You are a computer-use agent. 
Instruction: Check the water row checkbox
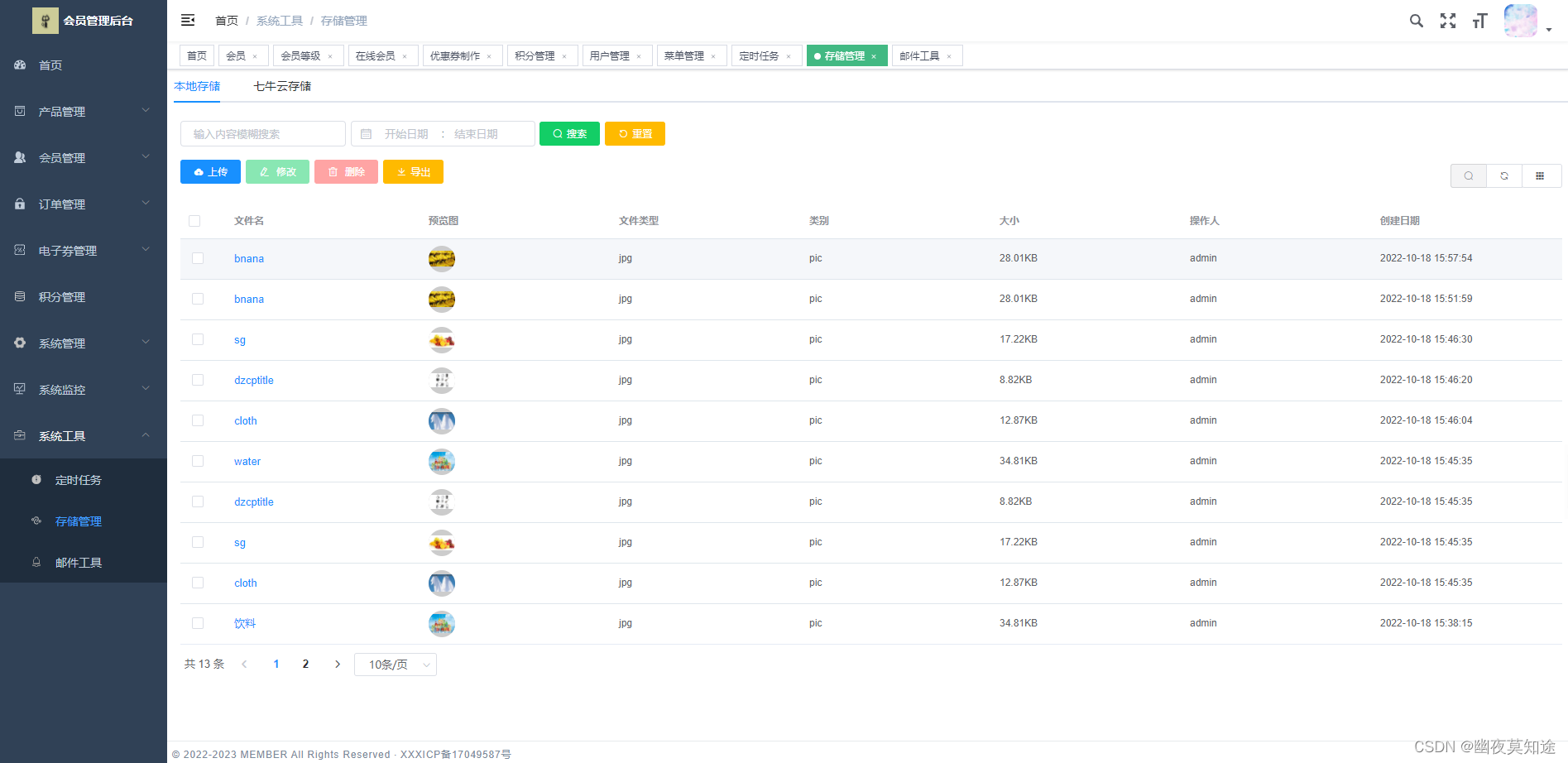198,461
